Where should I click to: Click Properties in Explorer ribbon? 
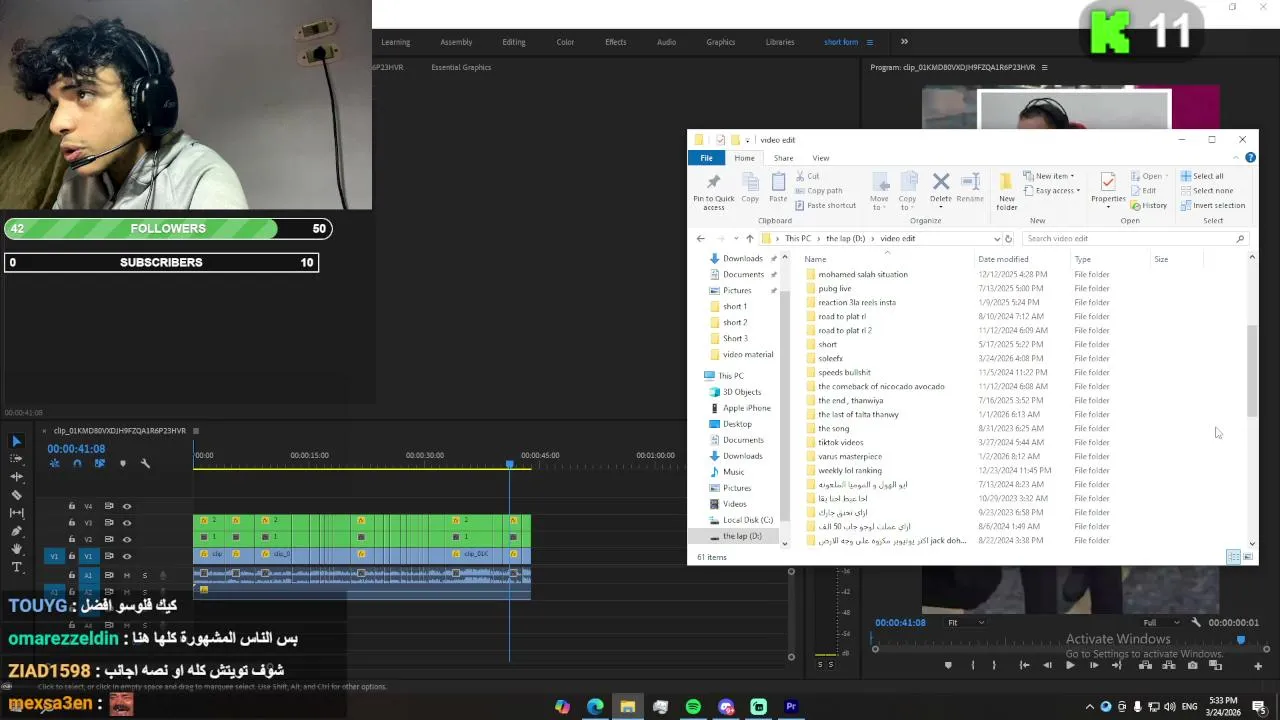(x=1107, y=188)
